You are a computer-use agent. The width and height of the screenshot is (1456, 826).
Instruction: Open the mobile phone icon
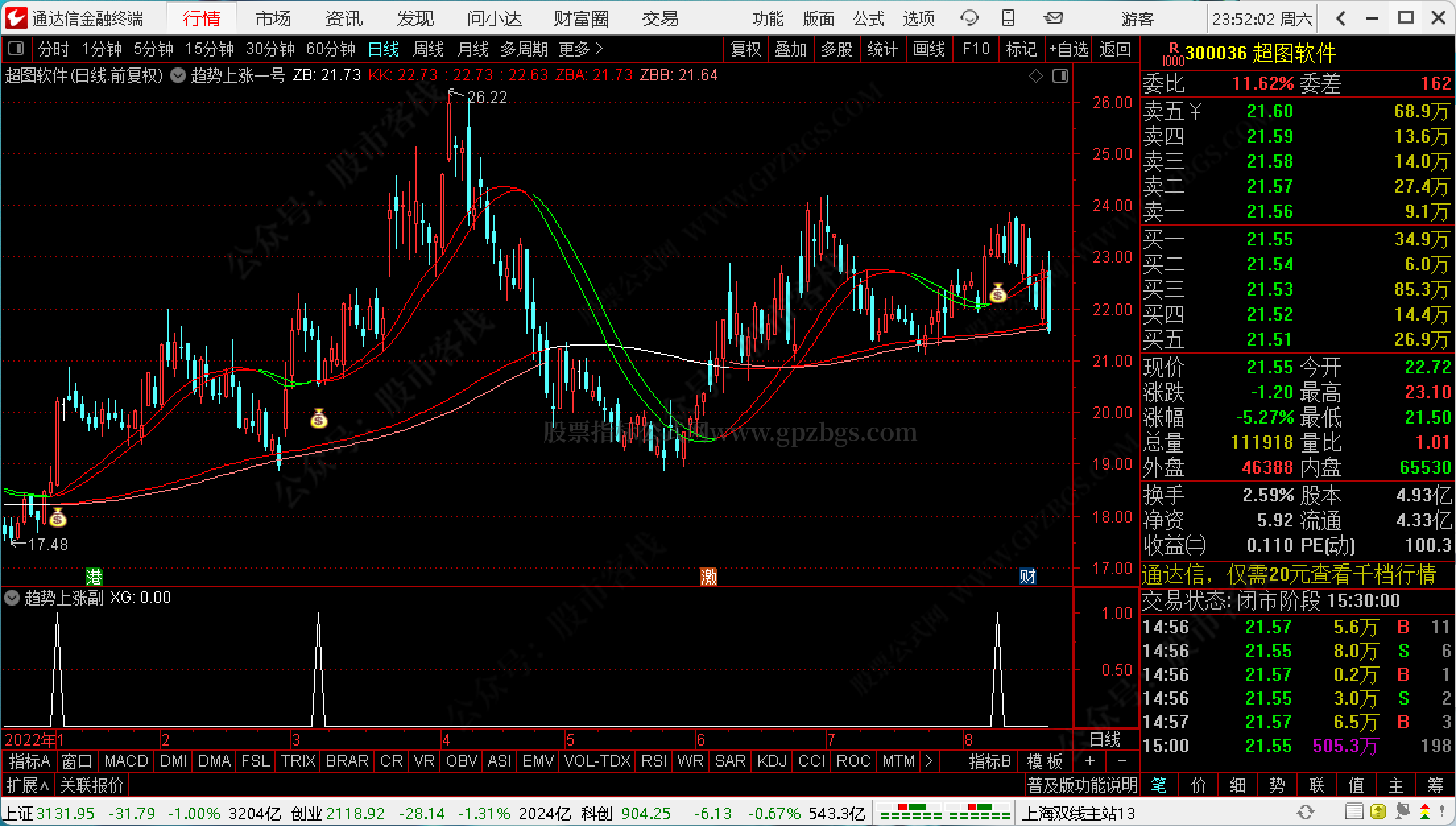pyautogui.click(x=1008, y=18)
